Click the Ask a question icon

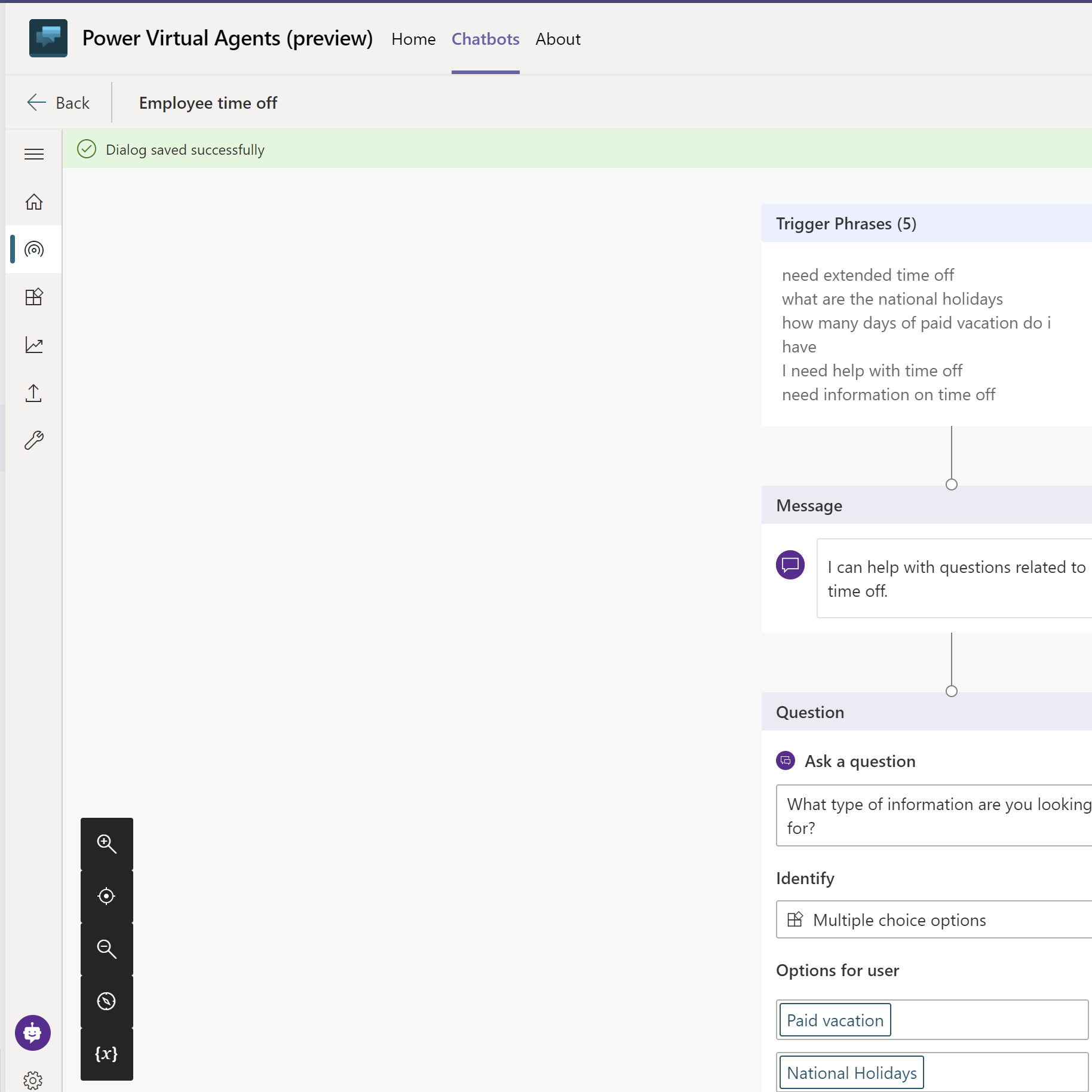(785, 760)
